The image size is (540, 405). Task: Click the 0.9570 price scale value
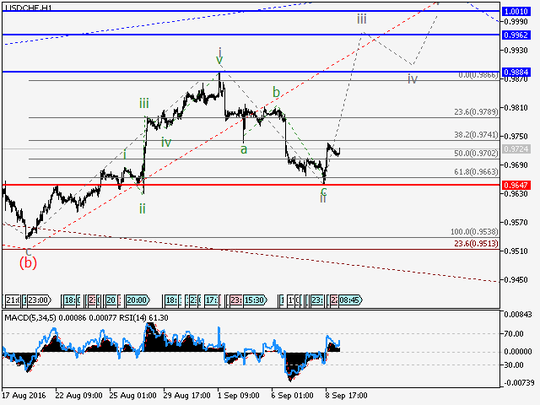click(516, 222)
